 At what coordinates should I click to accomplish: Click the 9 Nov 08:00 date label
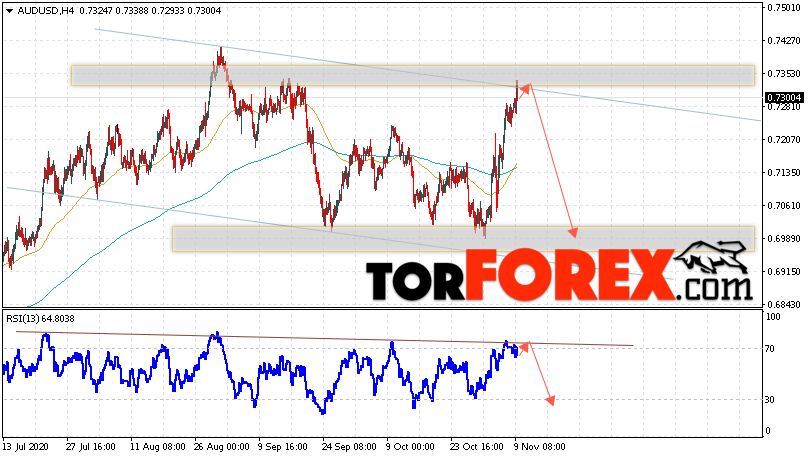click(x=540, y=446)
